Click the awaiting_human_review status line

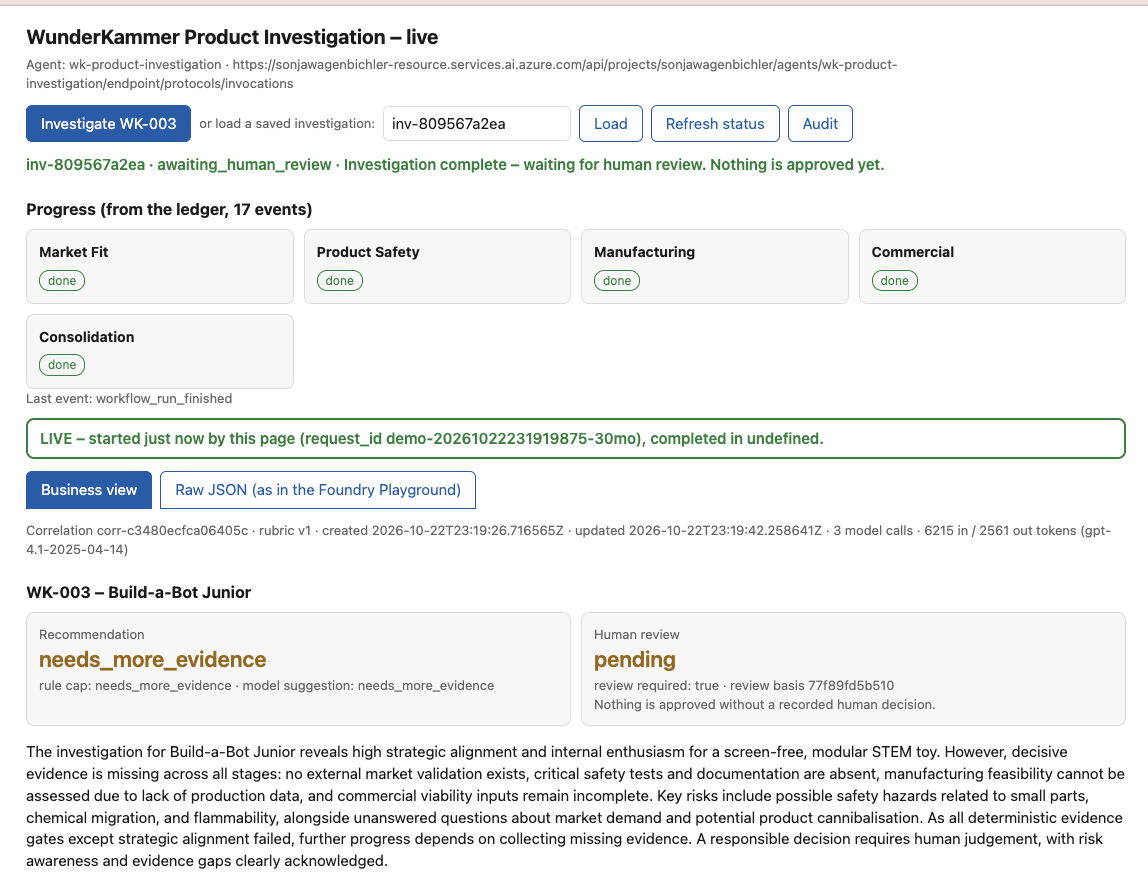(455, 165)
